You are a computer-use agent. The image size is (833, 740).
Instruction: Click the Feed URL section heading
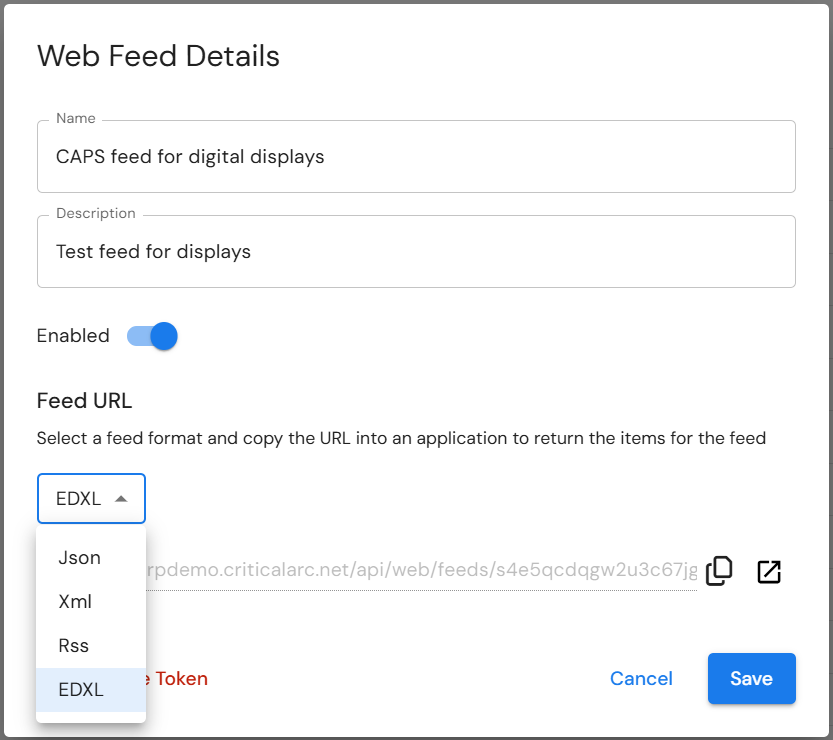tap(84, 401)
